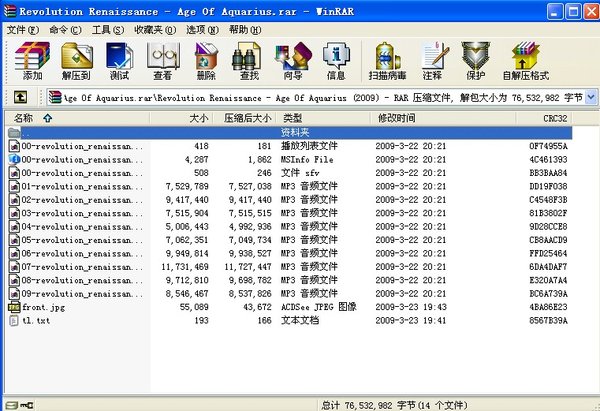Screen dimensions: 600x411
Task: Click the address bar path field
Action: pyautogui.click(x=322, y=98)
